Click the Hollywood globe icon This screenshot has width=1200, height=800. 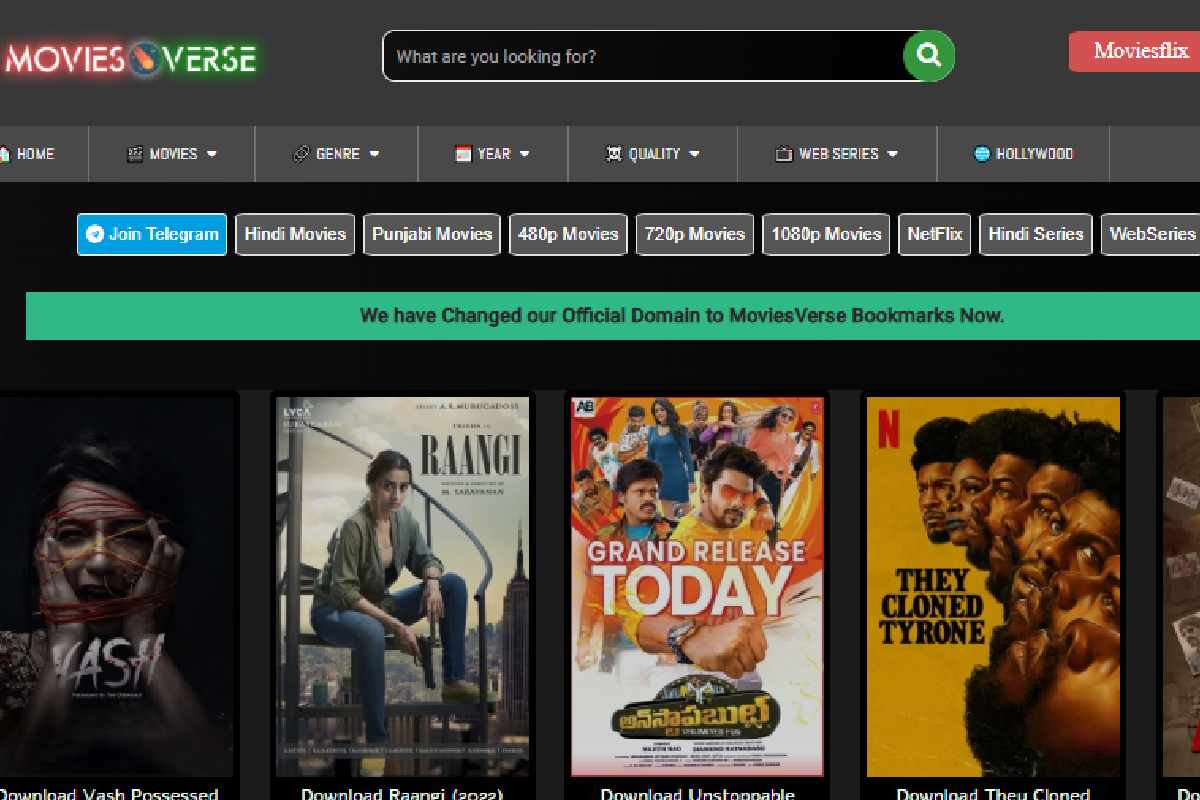tap(982, 154)
